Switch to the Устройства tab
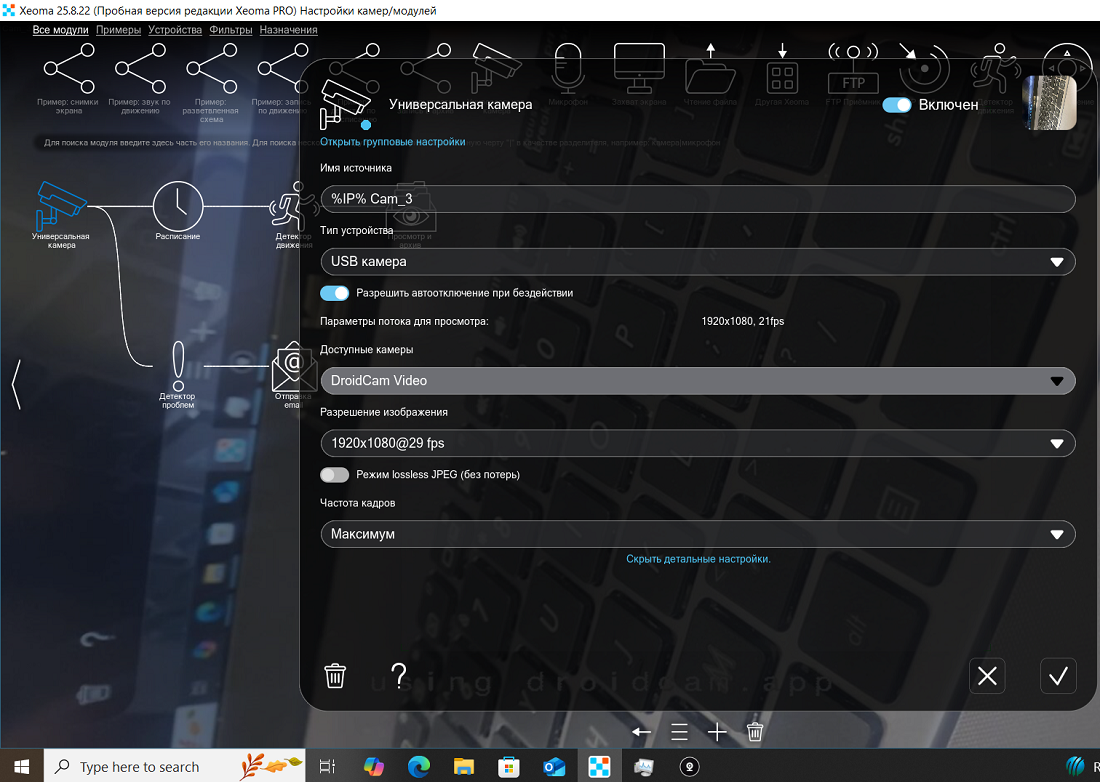This screenshot has width=1100, height=782. point(175,30)
